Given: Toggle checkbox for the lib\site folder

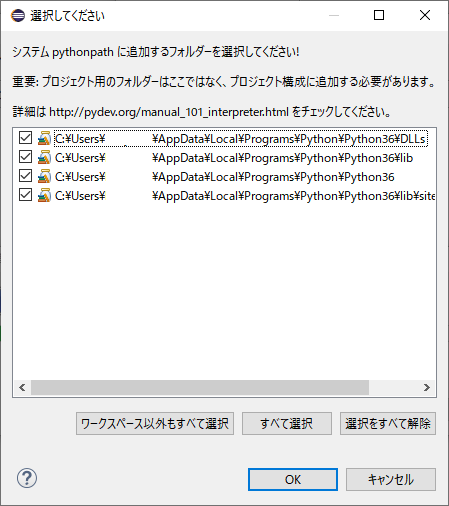Looking at the screenshot, I should coord(25,195).
